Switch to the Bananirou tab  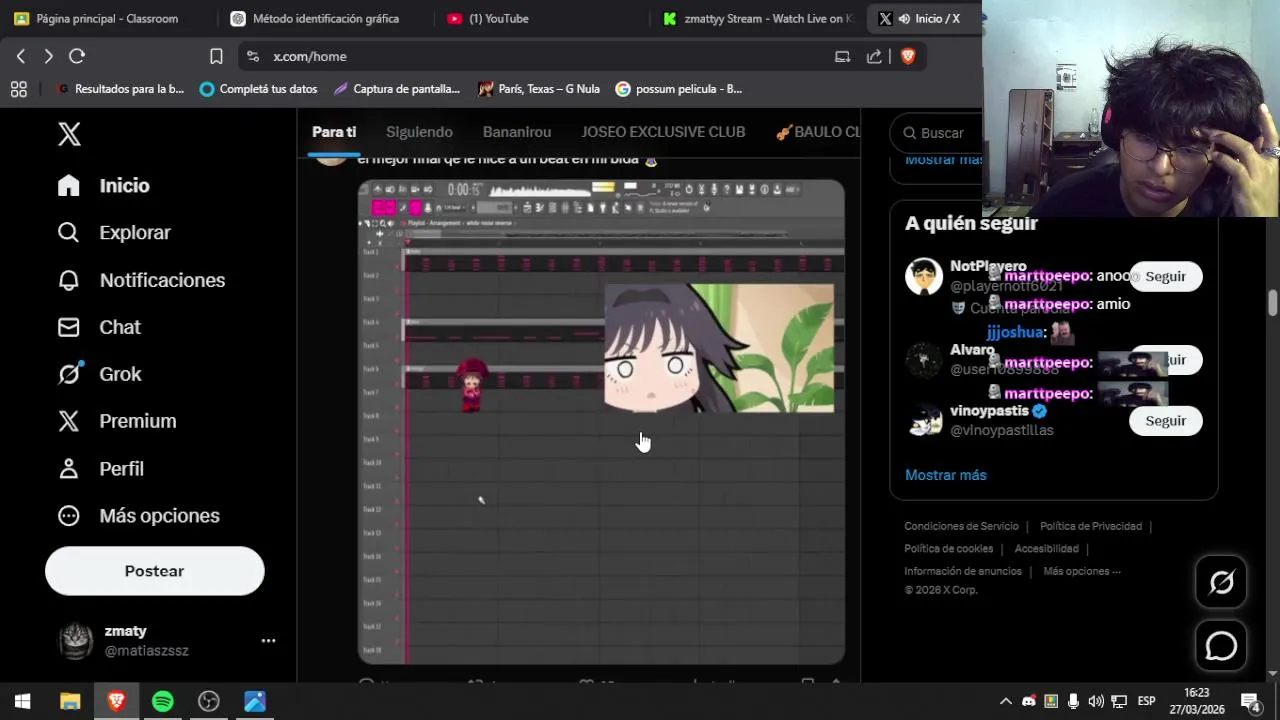click(x=517, y=132)
